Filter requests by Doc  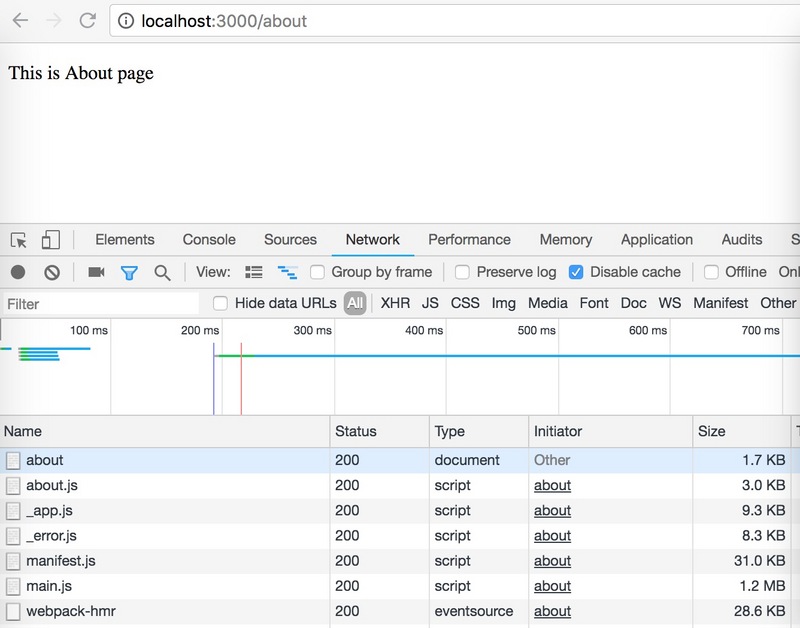[x=634, y=303]
